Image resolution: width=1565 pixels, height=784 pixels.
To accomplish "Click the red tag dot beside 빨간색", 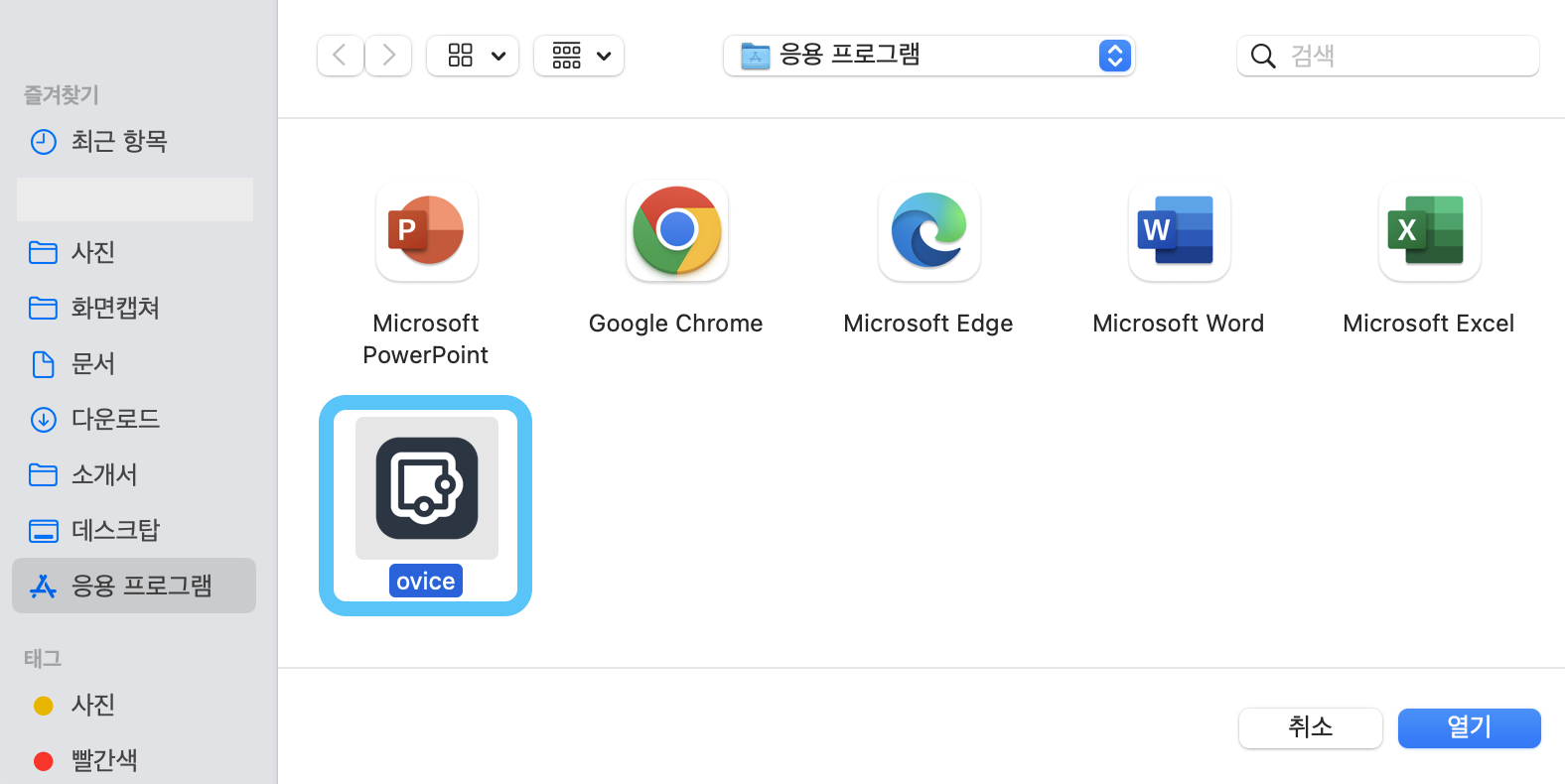I will tap(44, 761).
